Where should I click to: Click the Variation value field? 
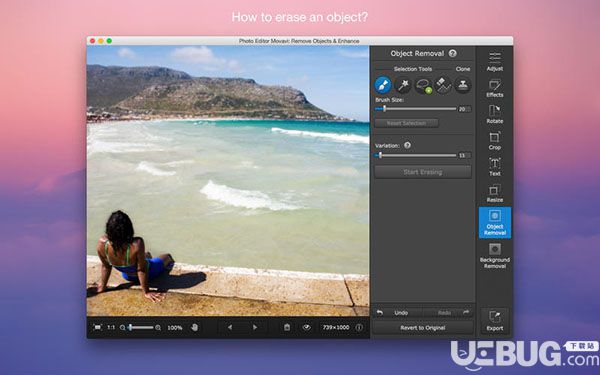[465, 155]
